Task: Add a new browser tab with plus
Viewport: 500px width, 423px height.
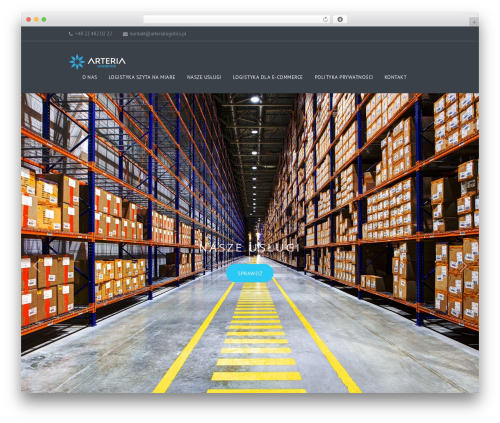Action: (474, 22)
